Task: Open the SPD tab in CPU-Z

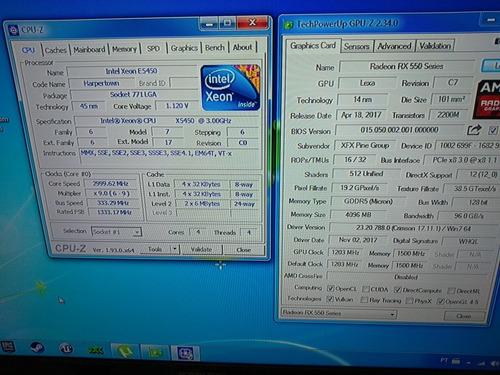Action: 153,48
